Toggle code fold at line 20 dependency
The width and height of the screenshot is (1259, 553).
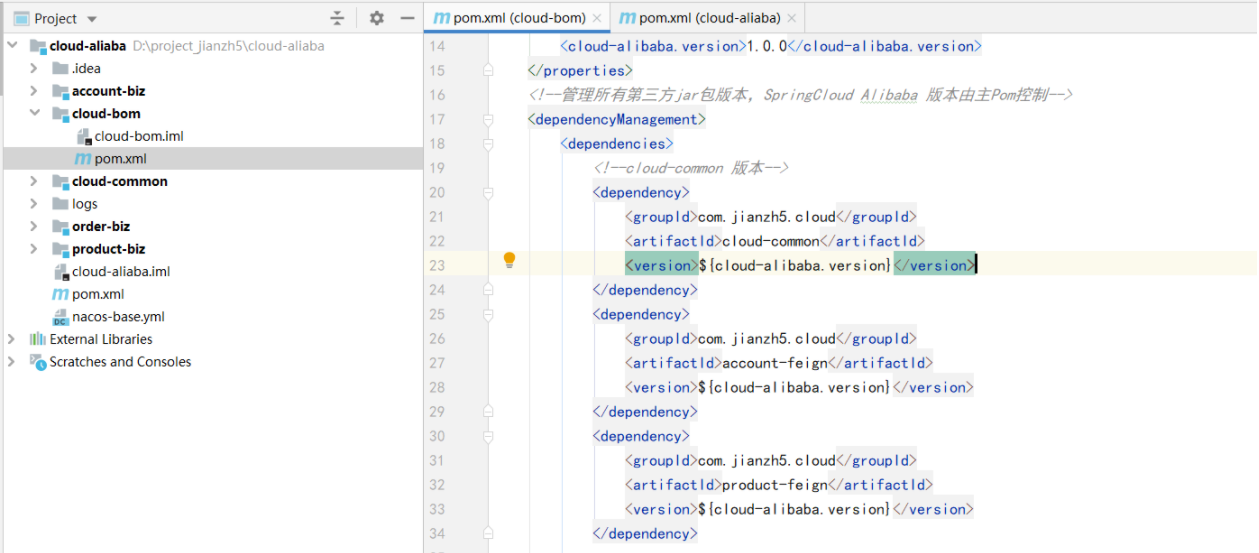488,192
